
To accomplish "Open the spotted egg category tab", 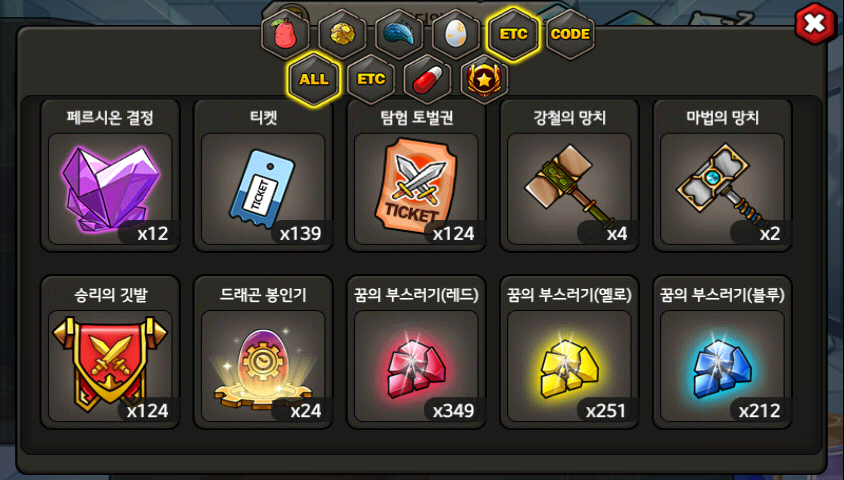I will [x=456, y=34].
